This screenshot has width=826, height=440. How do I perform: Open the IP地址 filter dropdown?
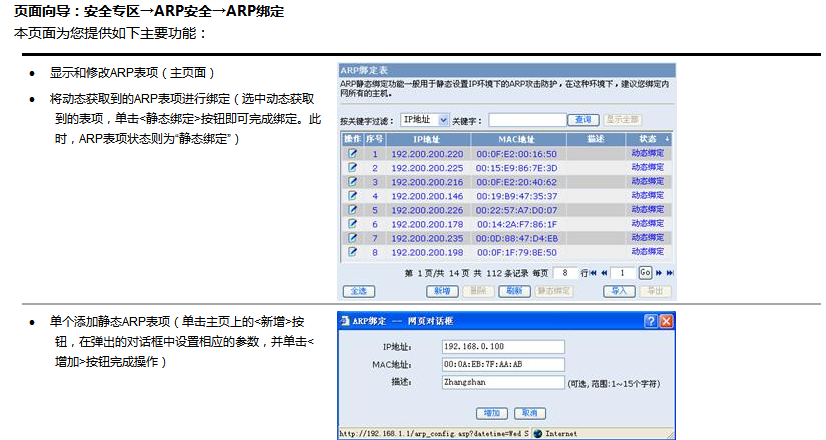[425, 120]
